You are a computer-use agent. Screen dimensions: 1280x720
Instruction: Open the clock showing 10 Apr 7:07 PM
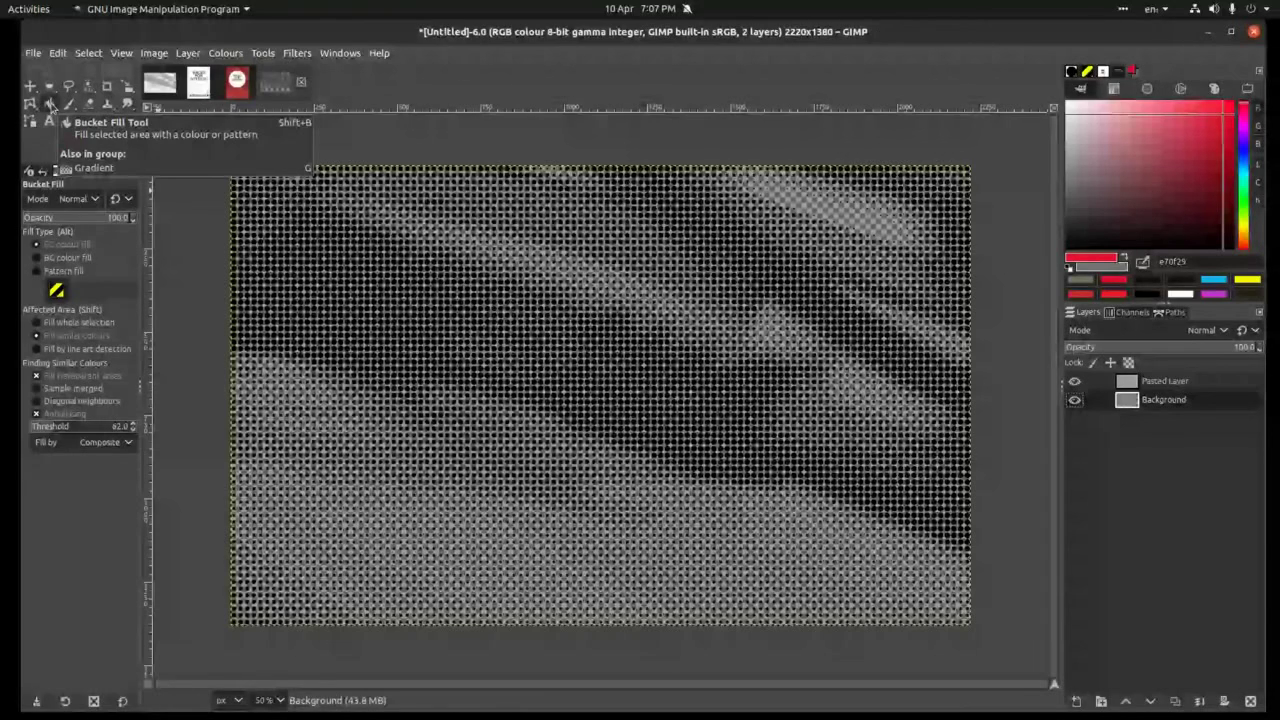(640, 9)
